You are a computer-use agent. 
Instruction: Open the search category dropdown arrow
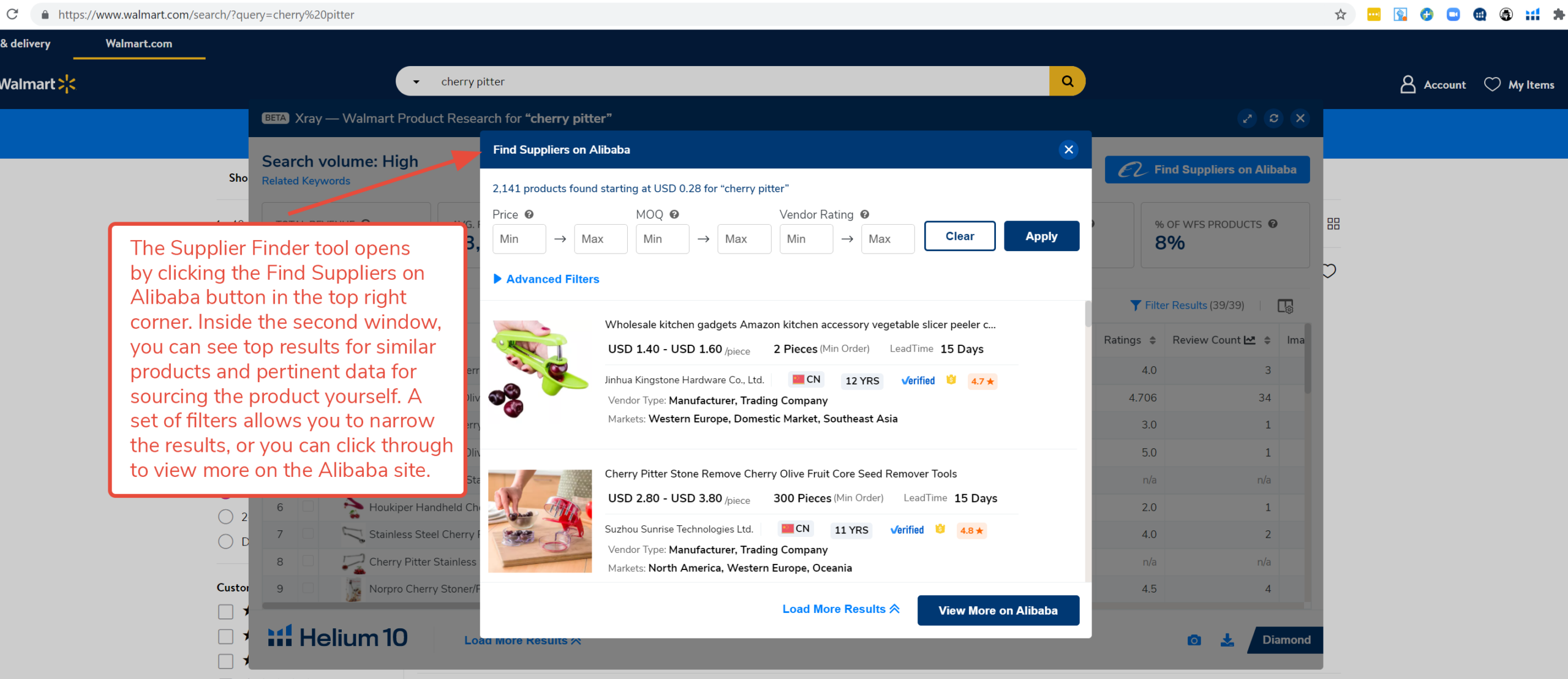[417, 80]
